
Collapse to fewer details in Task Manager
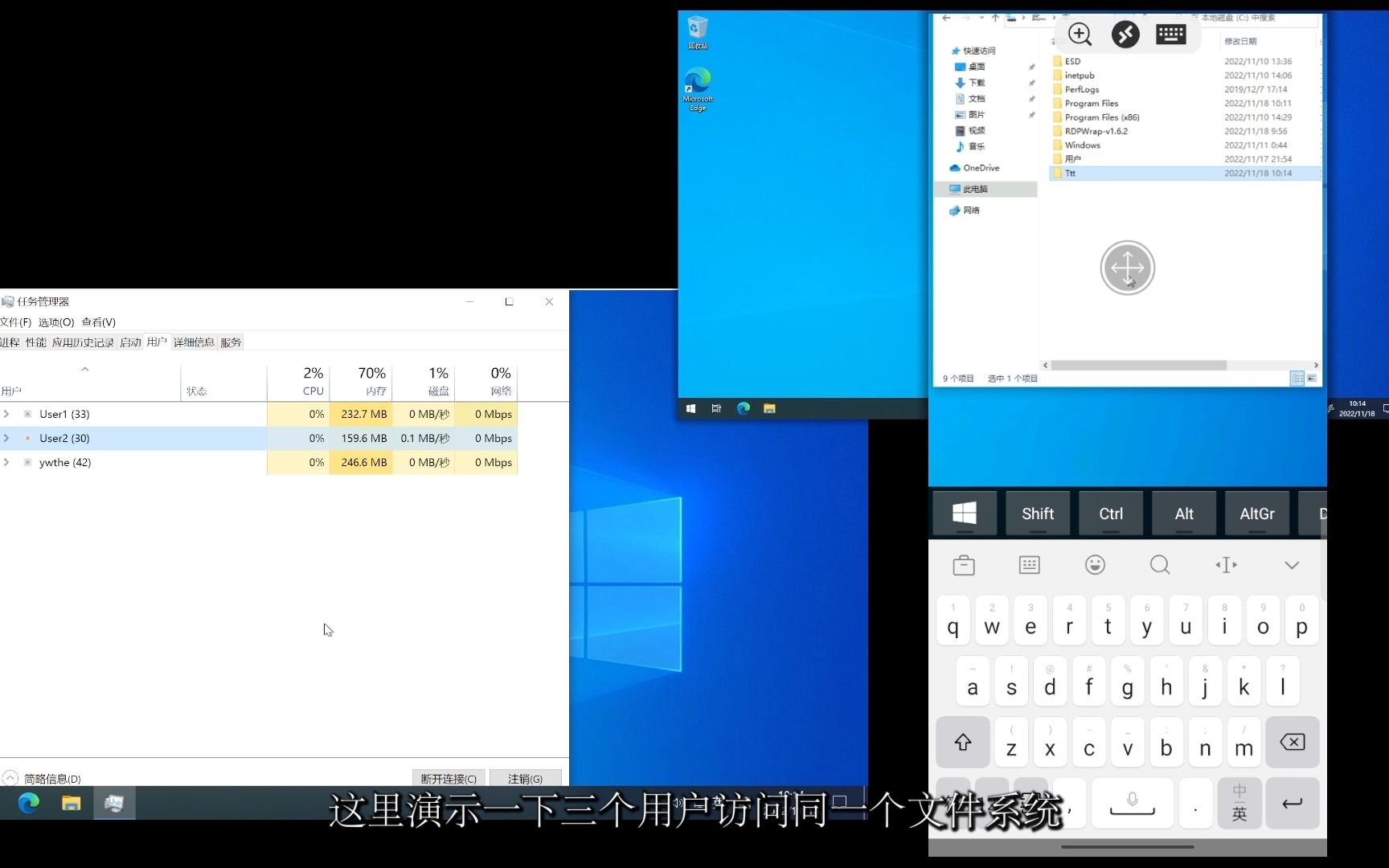pyautogui.click(x=43, y=778)
